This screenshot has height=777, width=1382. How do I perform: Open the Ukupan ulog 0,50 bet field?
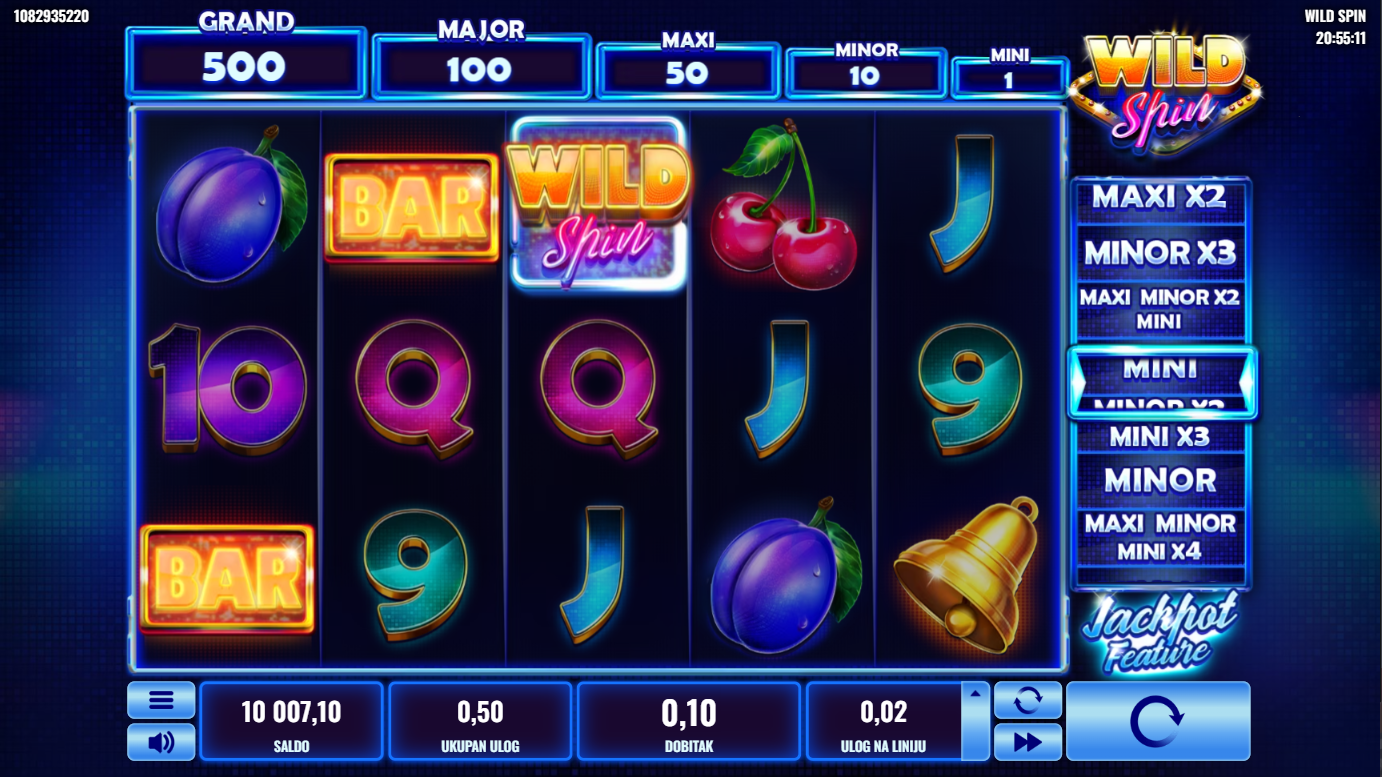coord(480,721)
